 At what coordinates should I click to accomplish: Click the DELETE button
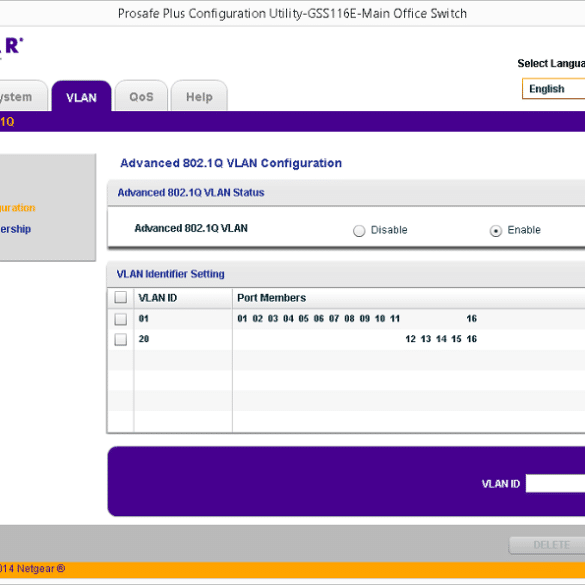[547, 545]
